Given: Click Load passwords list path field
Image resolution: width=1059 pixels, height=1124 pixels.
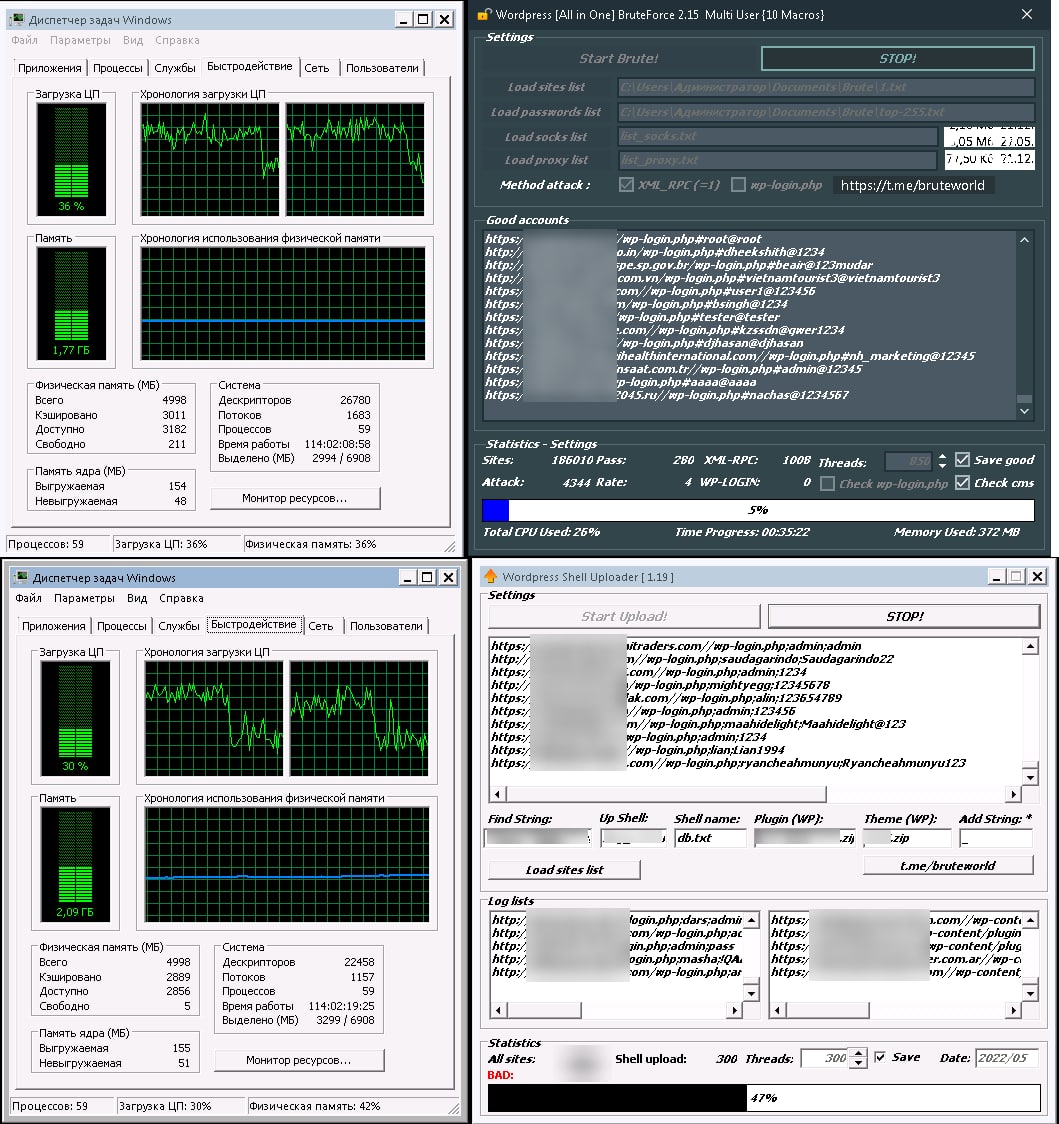Looking at the screenshot, I should [826, 112].
